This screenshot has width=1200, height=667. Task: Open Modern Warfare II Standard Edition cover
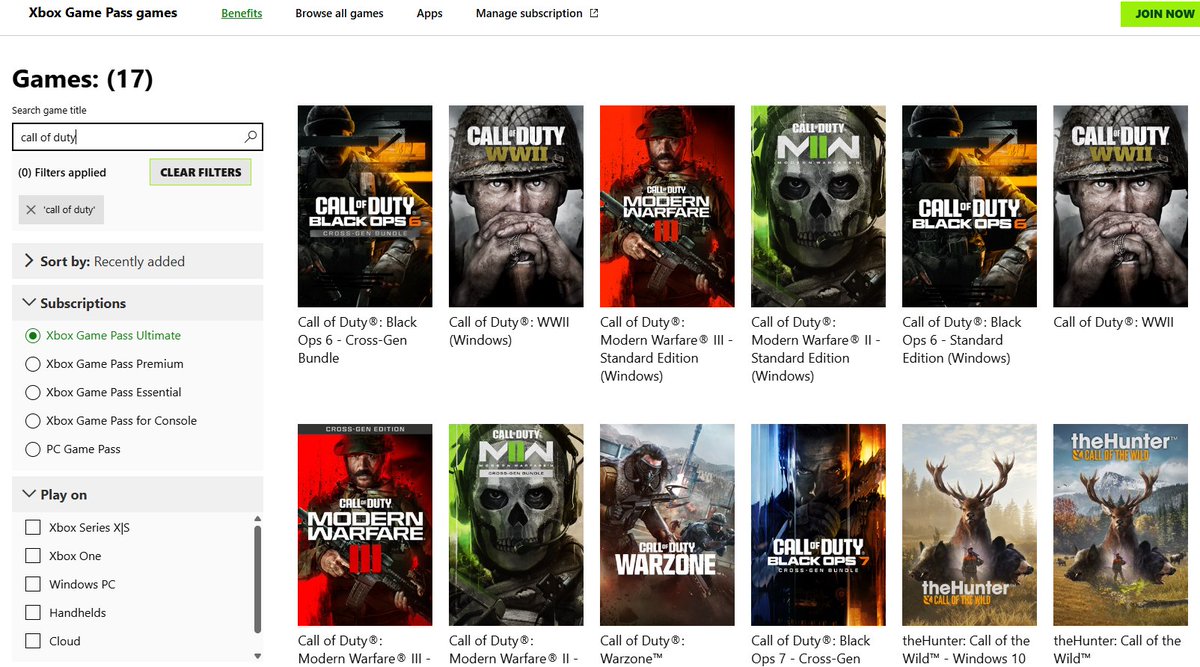tap(818, 206)
